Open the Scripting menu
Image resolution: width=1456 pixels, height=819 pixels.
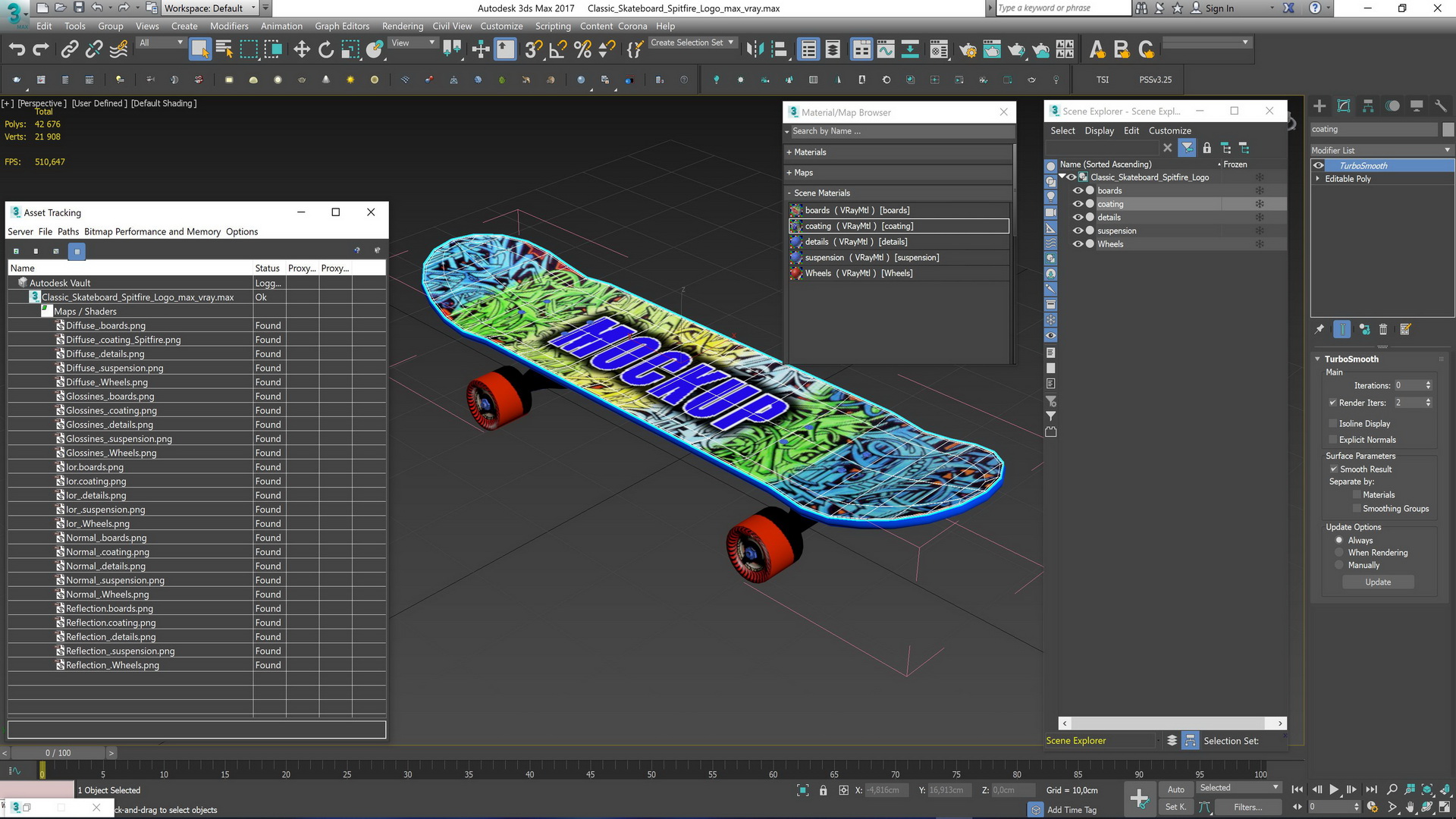[553, 26]
